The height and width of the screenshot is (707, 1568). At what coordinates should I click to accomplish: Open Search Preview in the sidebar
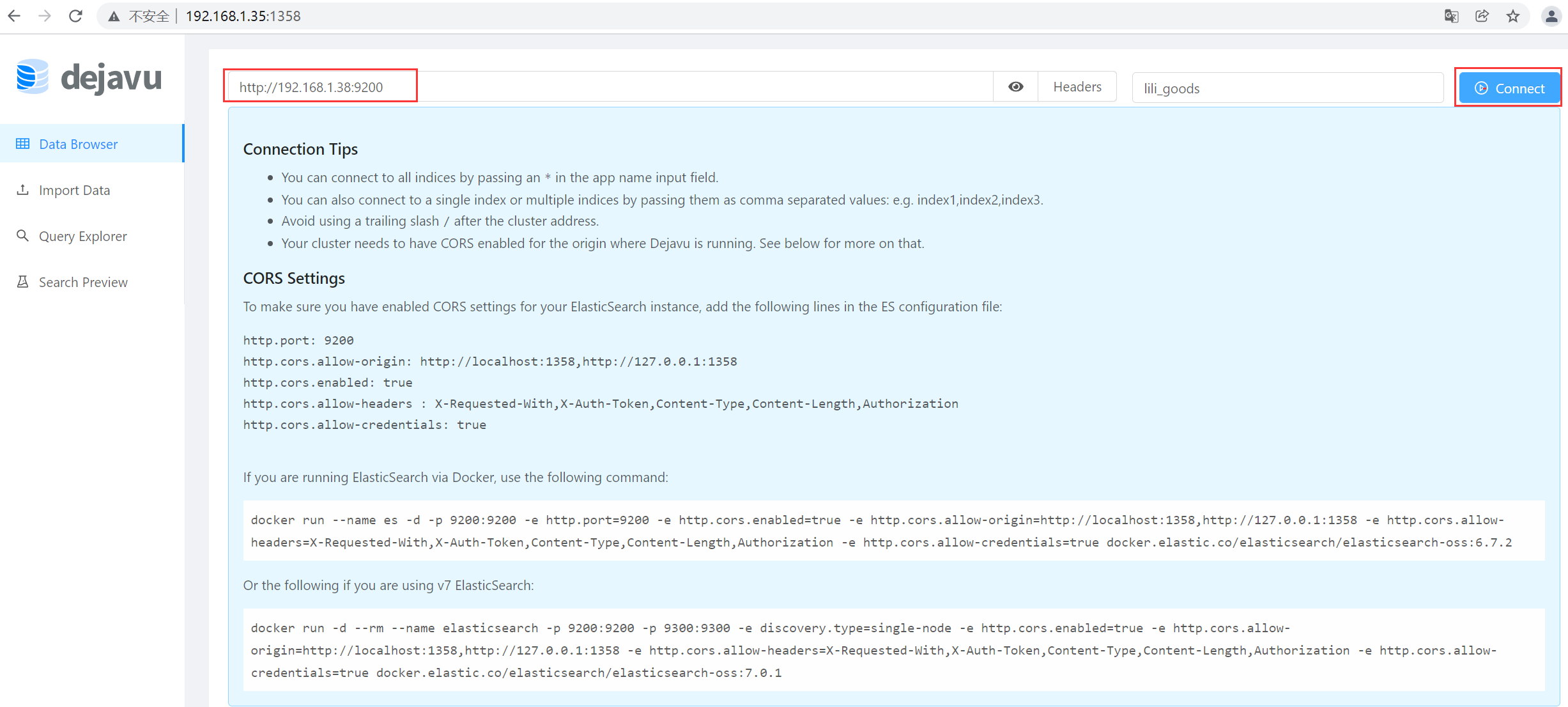83,282
